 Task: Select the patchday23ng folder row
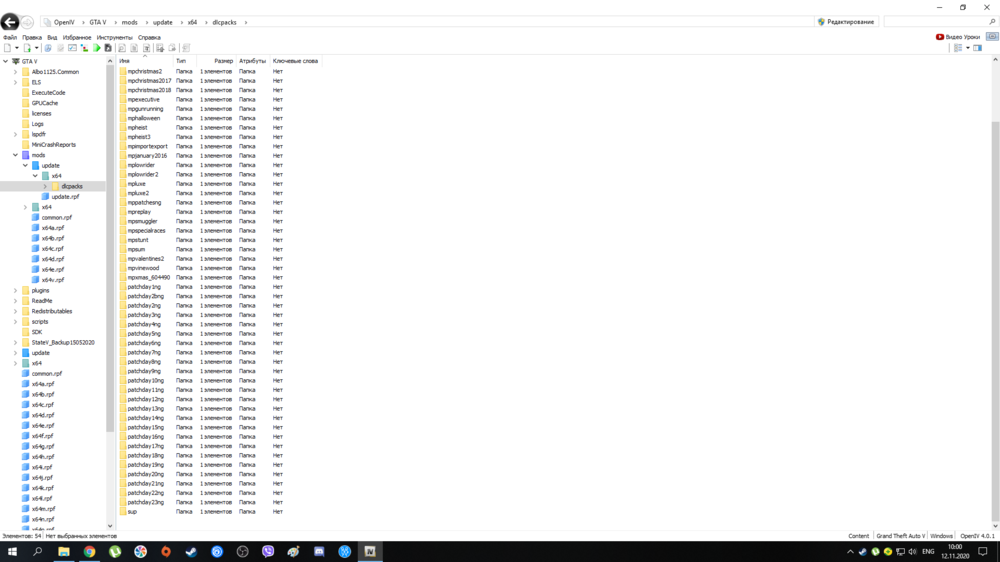click(x=219, y=502)
